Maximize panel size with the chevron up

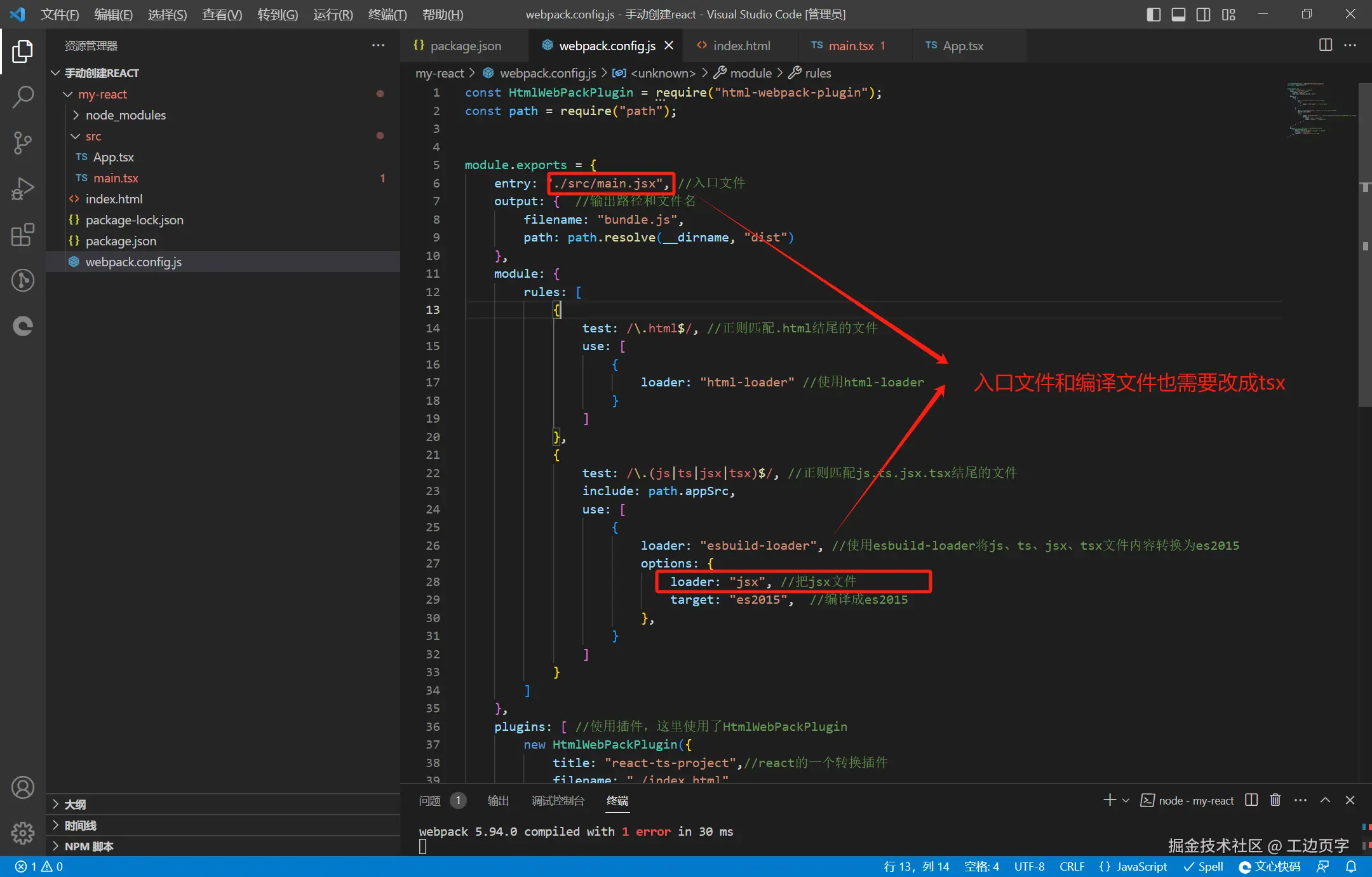[1325, 800]
